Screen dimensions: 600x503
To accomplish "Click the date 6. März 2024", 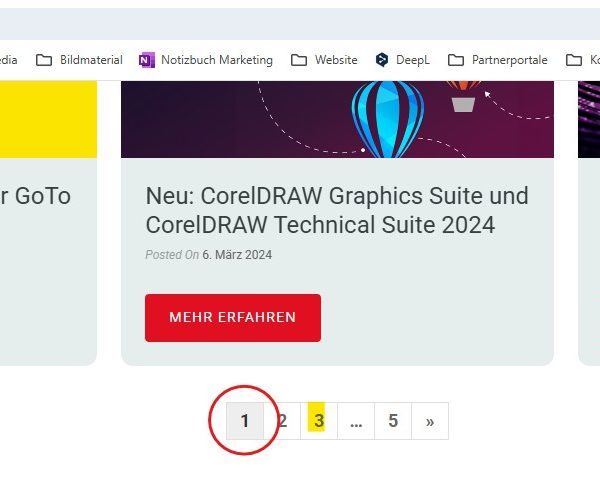I will (x=237, y=255).
